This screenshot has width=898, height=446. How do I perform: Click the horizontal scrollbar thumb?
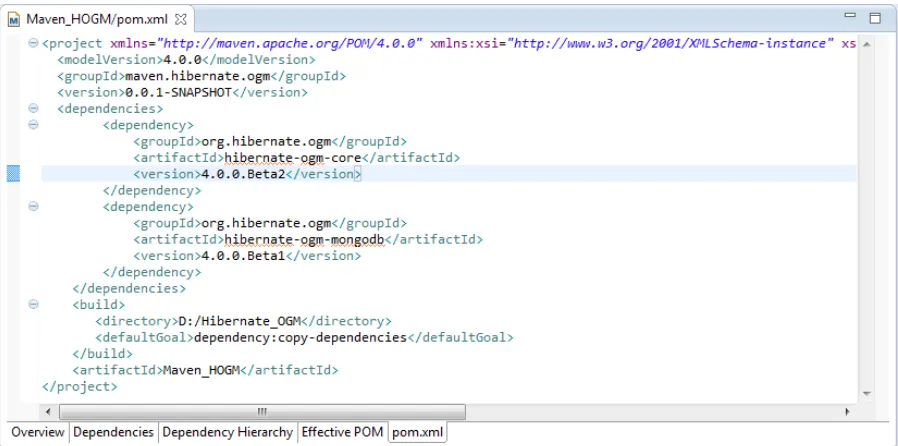coord(262,412)
